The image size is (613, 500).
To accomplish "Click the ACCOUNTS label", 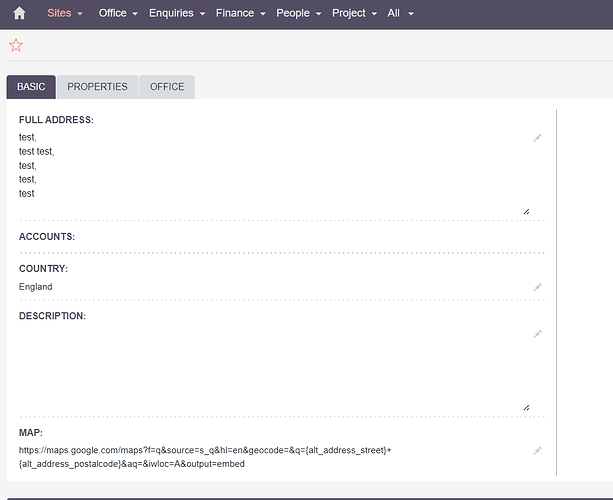I will tap(47, 237).
